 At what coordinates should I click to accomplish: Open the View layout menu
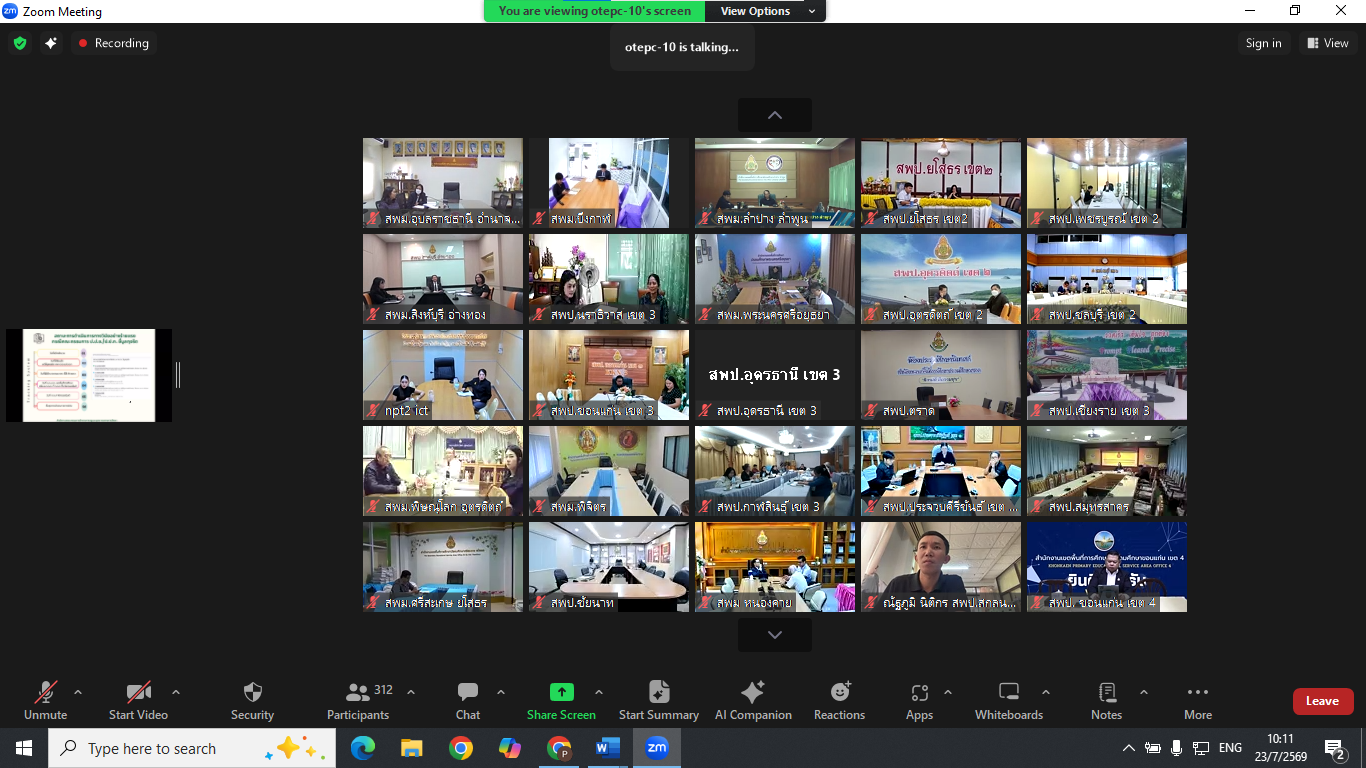(1327, 43)
